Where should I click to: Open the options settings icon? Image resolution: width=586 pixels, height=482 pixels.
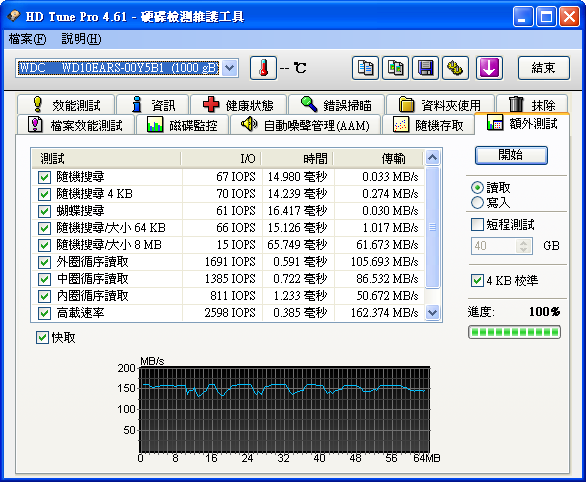click(x=455, y=68)
